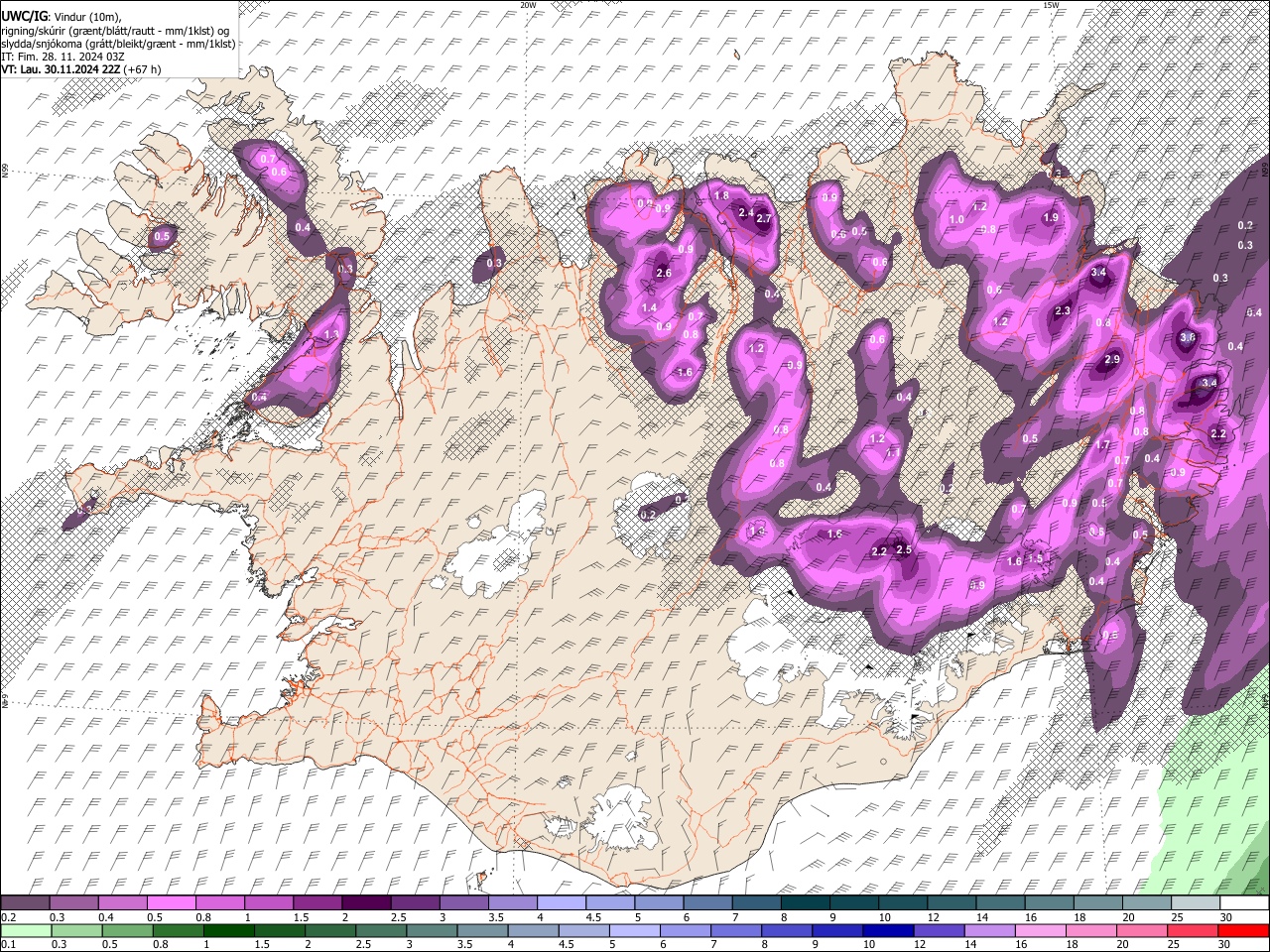Screen dimensions: 1270x952
Task: Select the bright red lower swatch above 30
Action: point(1244,930)
